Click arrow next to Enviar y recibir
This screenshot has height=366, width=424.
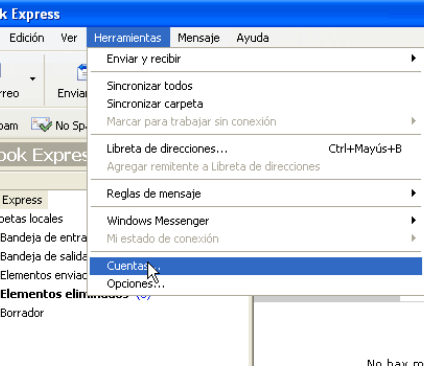tap(413, 58)
